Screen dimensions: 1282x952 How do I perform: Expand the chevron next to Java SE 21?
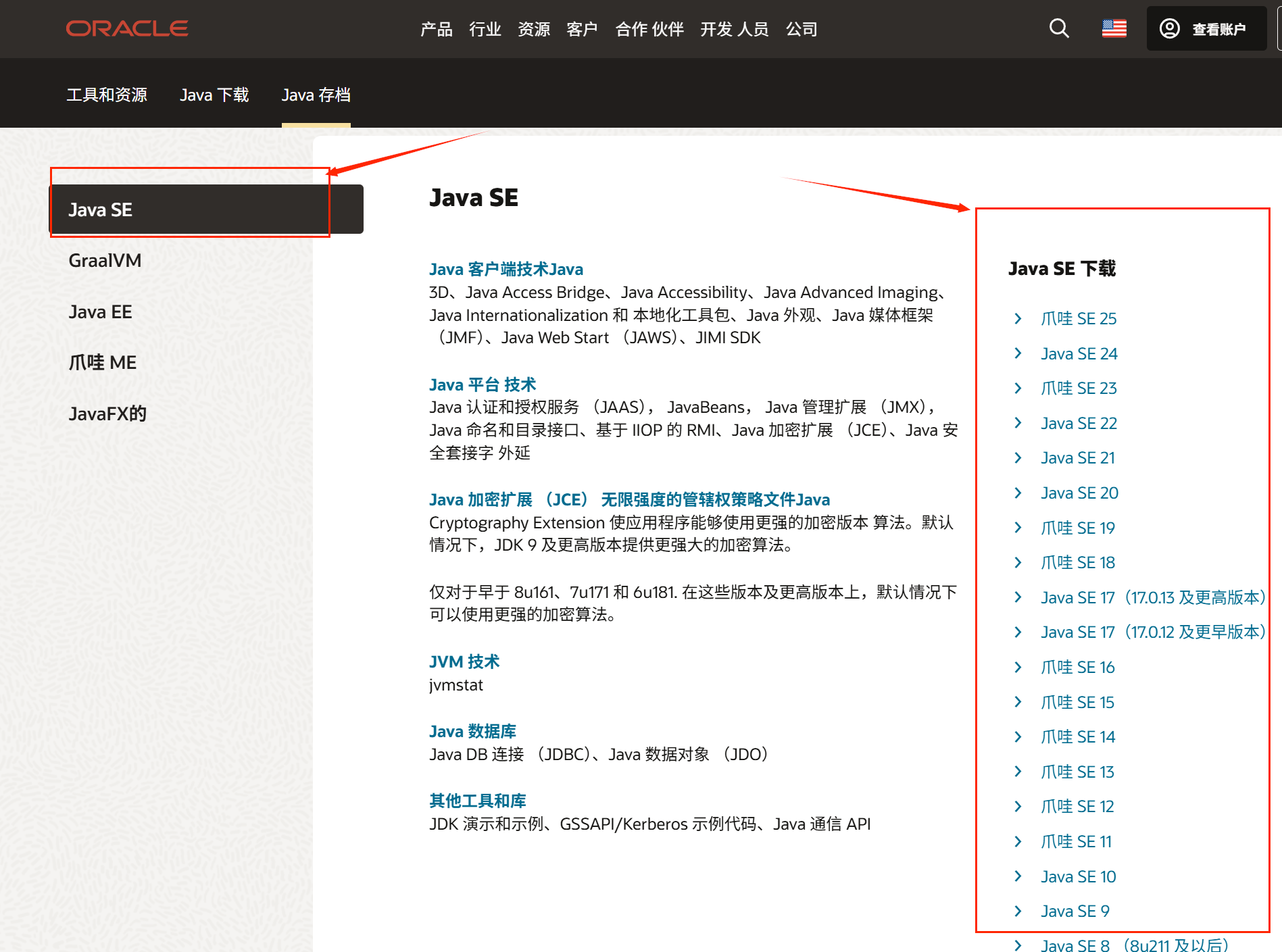pyautogui.click(x=1018, y=457)
